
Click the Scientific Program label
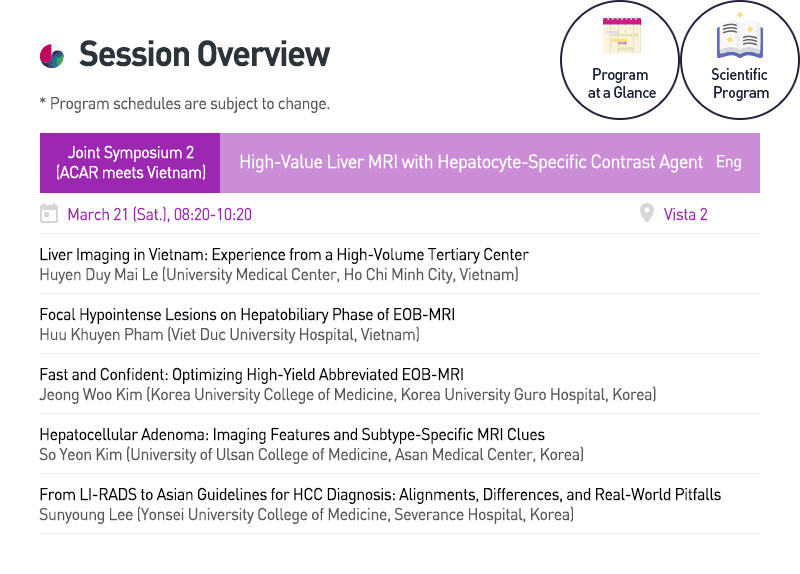point(740,84)
